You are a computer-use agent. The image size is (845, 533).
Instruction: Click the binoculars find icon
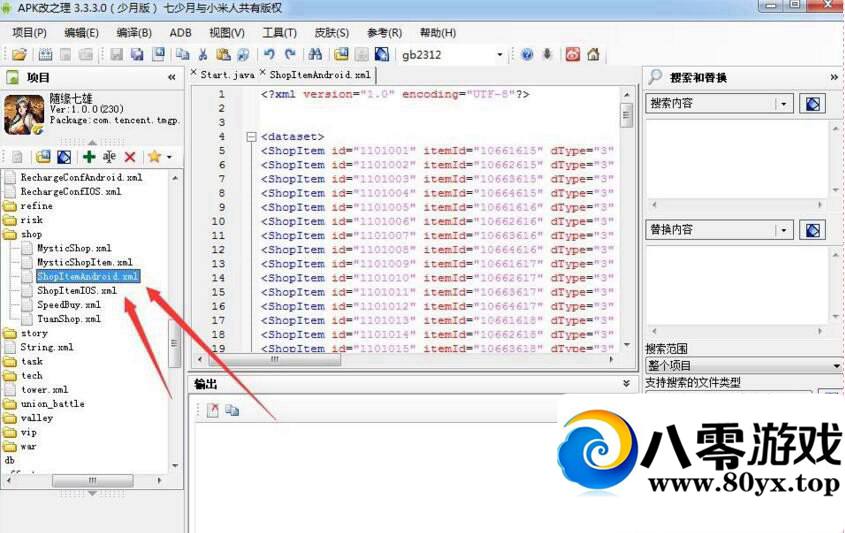click(x=315, y=54)
